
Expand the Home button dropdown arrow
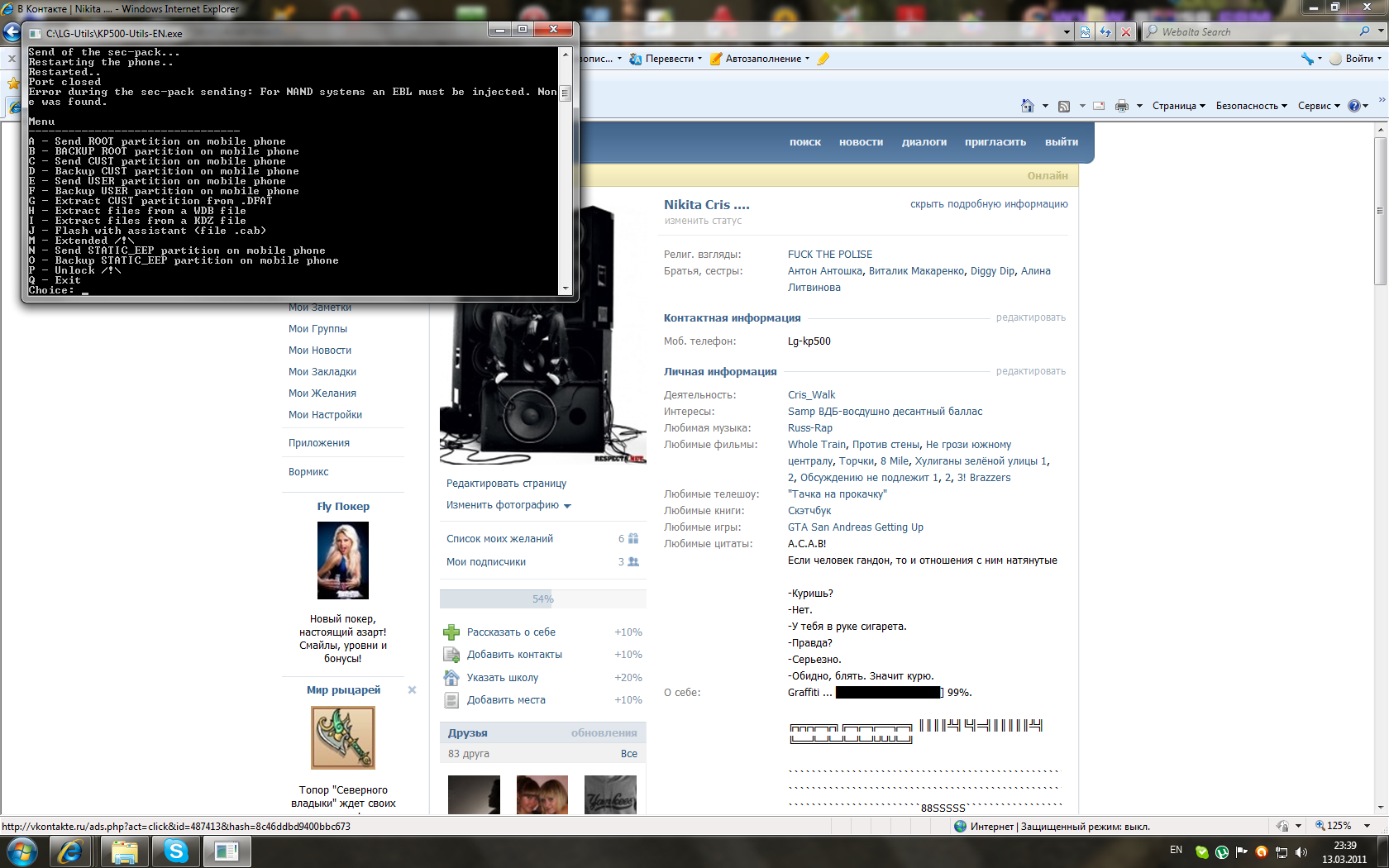click(1045, 106)
